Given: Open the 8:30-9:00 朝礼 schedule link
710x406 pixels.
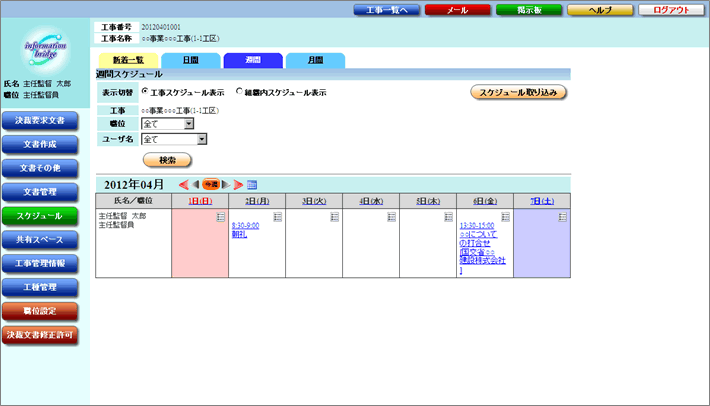Looking at the screenshot, I should (245, 226).
